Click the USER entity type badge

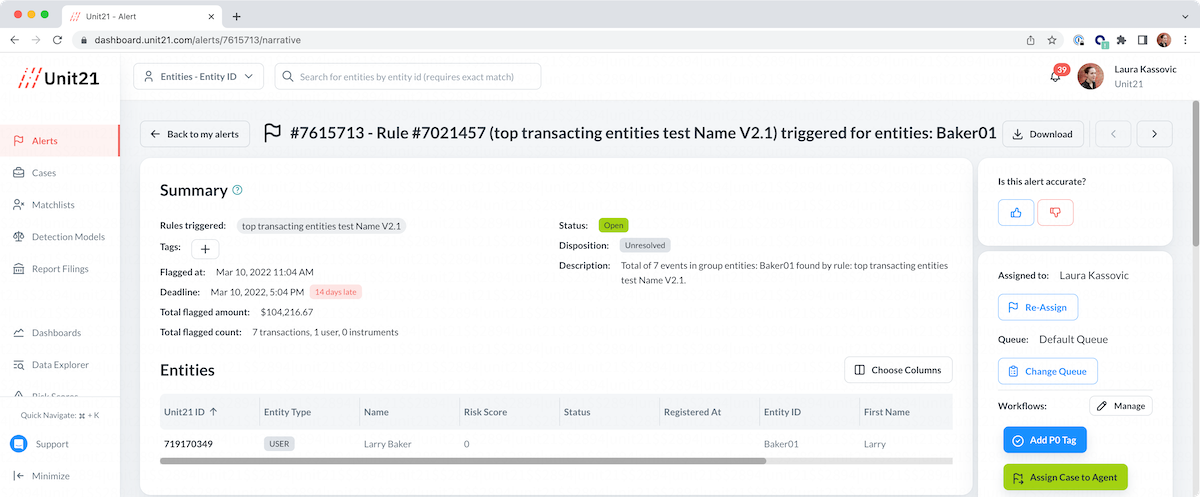point(279,443)
